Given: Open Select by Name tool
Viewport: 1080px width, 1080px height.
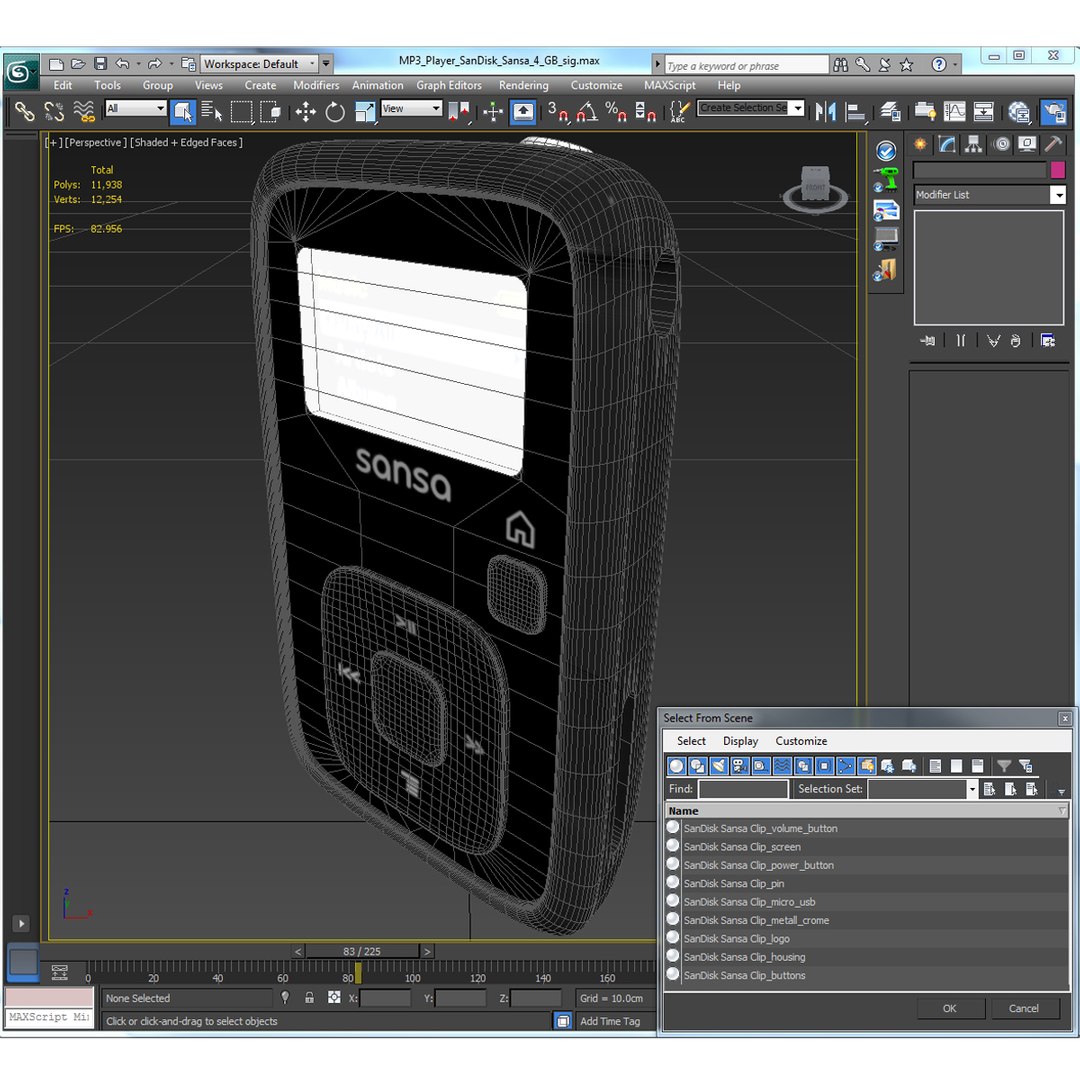Looking at the screenshot, I should pyautogui.click(x=211, y=112).
